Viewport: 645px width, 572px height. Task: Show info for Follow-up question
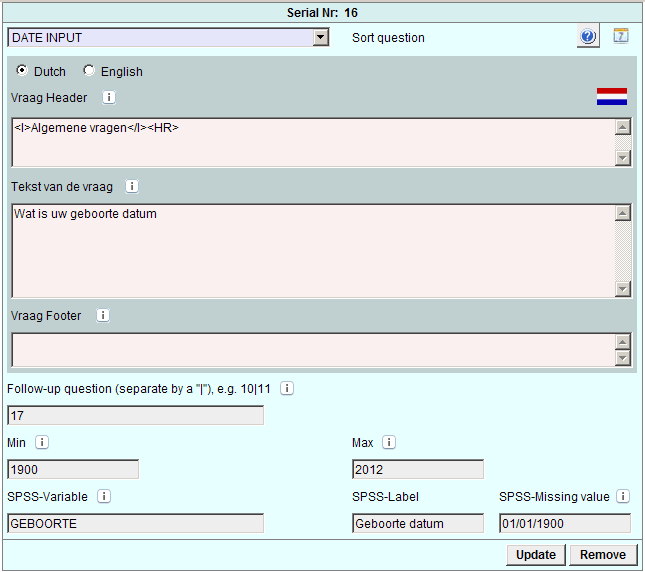(287, 388)
